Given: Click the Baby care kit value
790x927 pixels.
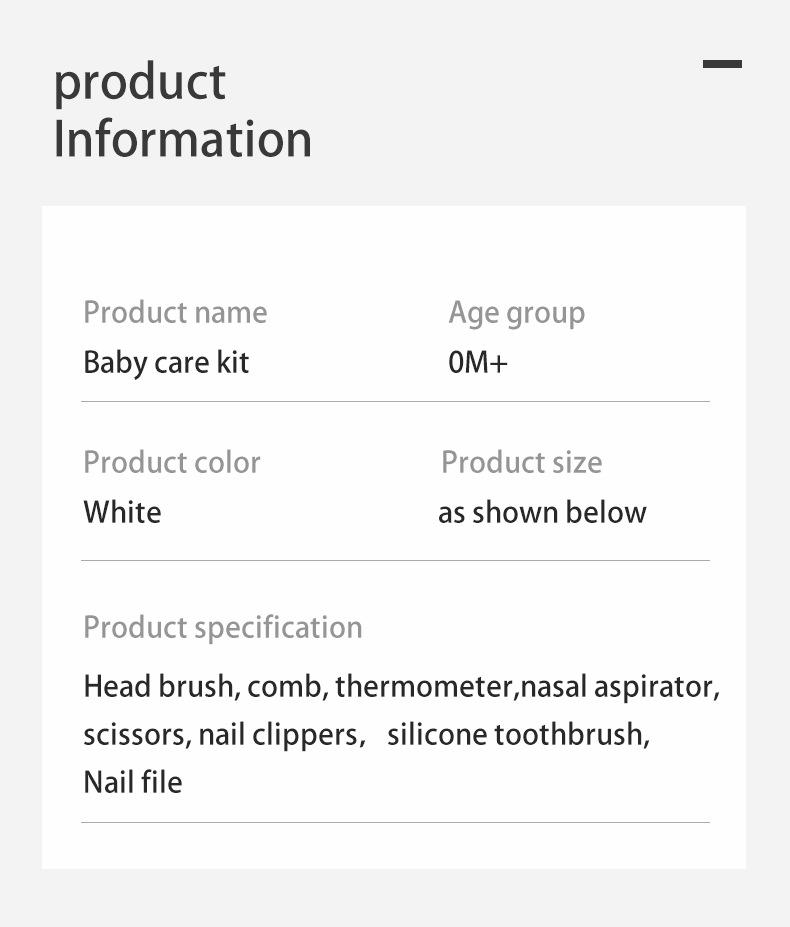Looking at the screenshot, I should coord(166,362).
